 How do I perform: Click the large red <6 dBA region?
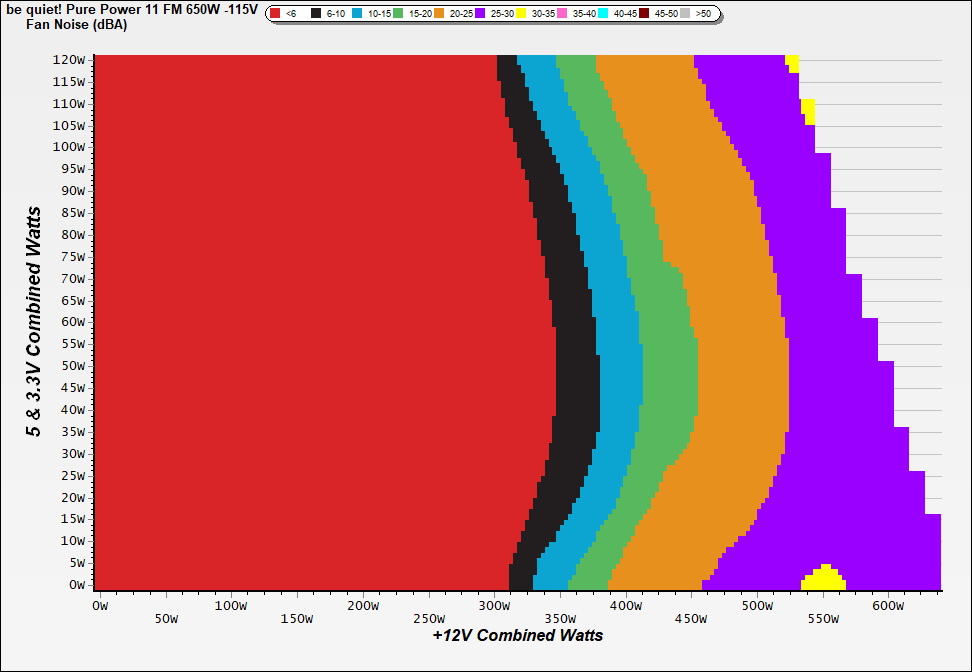pyautogui.click(x=300, y=320)
